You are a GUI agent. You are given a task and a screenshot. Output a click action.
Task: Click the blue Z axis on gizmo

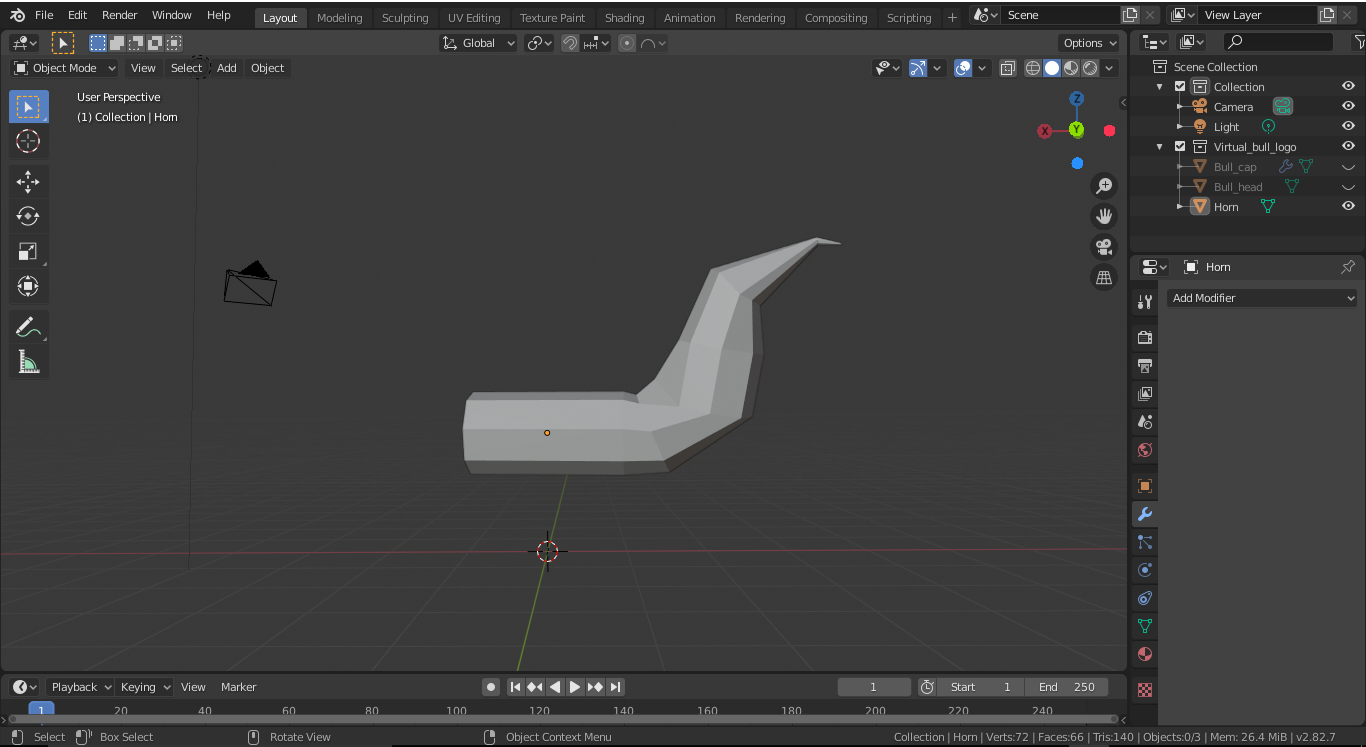1077,99
